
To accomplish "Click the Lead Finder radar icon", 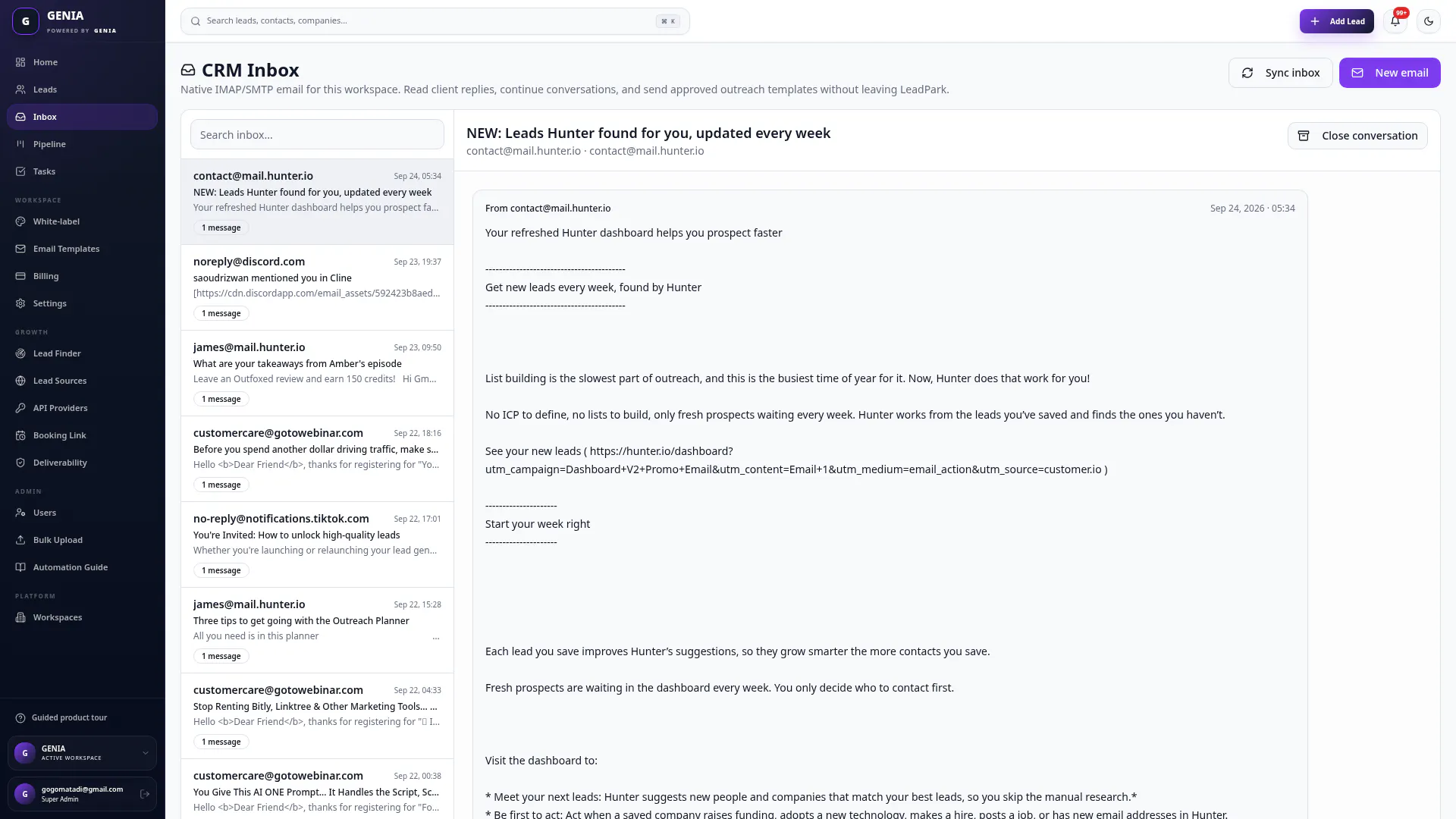I will tap(20, 353).
